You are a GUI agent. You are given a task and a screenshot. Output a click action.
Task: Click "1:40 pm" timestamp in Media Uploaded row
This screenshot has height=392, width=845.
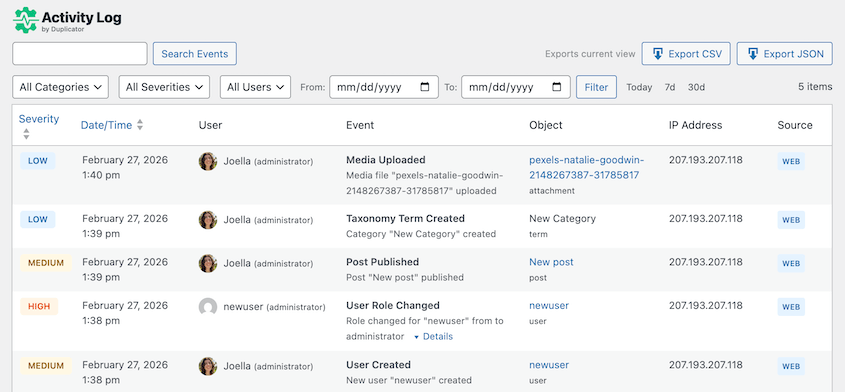tap(101, 175)
